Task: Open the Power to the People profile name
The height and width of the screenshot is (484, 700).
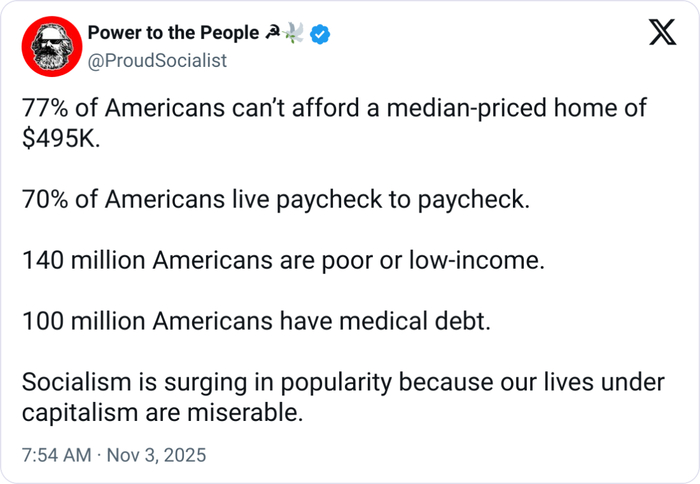Action: click(x=173, y=35)
